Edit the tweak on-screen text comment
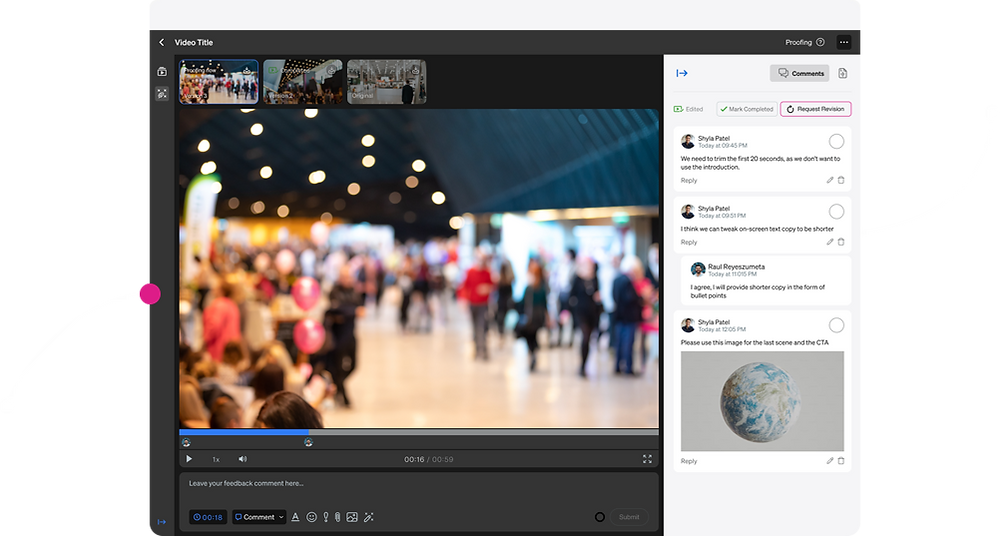Image resolution: width=1000 pixels, height=536 pixels. [x=830, y=242]
